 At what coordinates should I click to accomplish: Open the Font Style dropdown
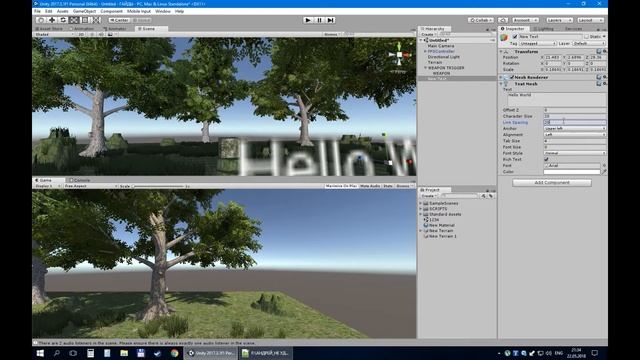pos(575,153)
